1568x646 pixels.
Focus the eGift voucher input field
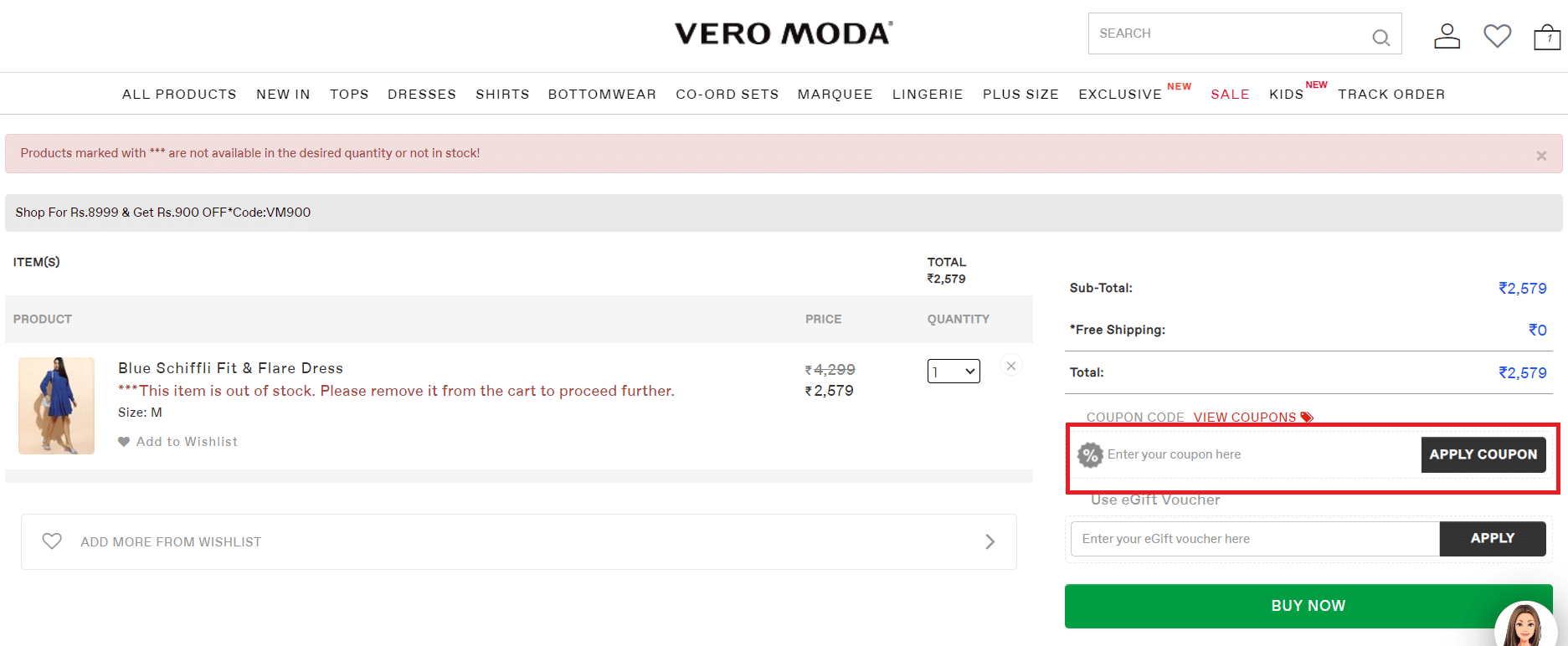coord(1254,539)
